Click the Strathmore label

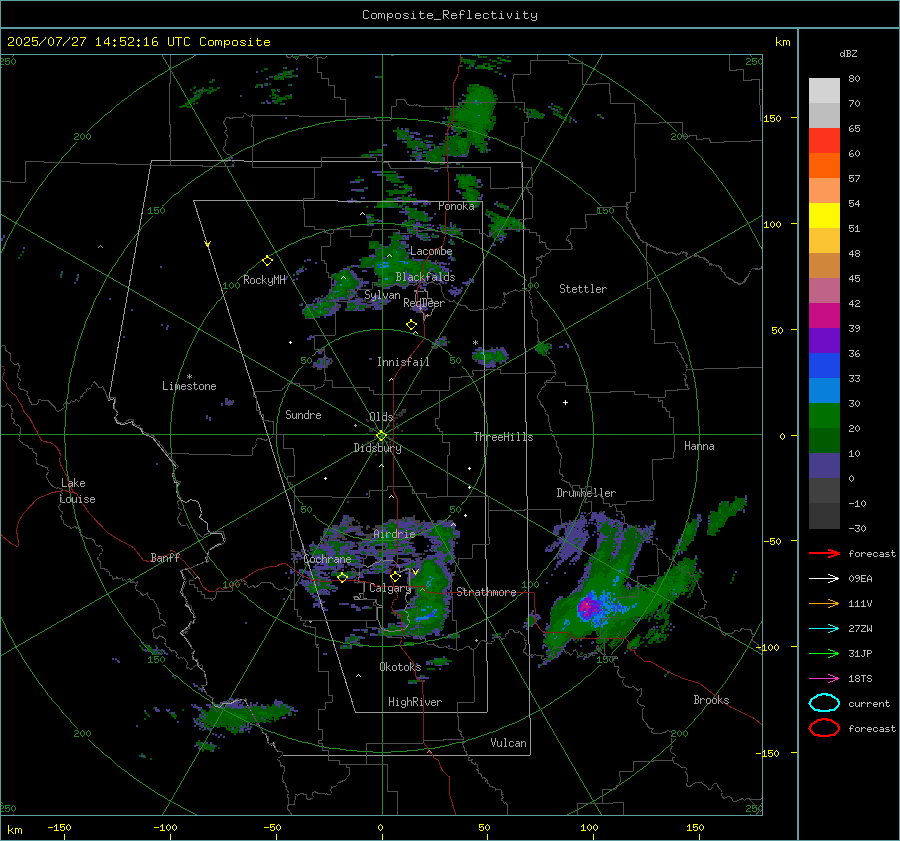point(486,592)
